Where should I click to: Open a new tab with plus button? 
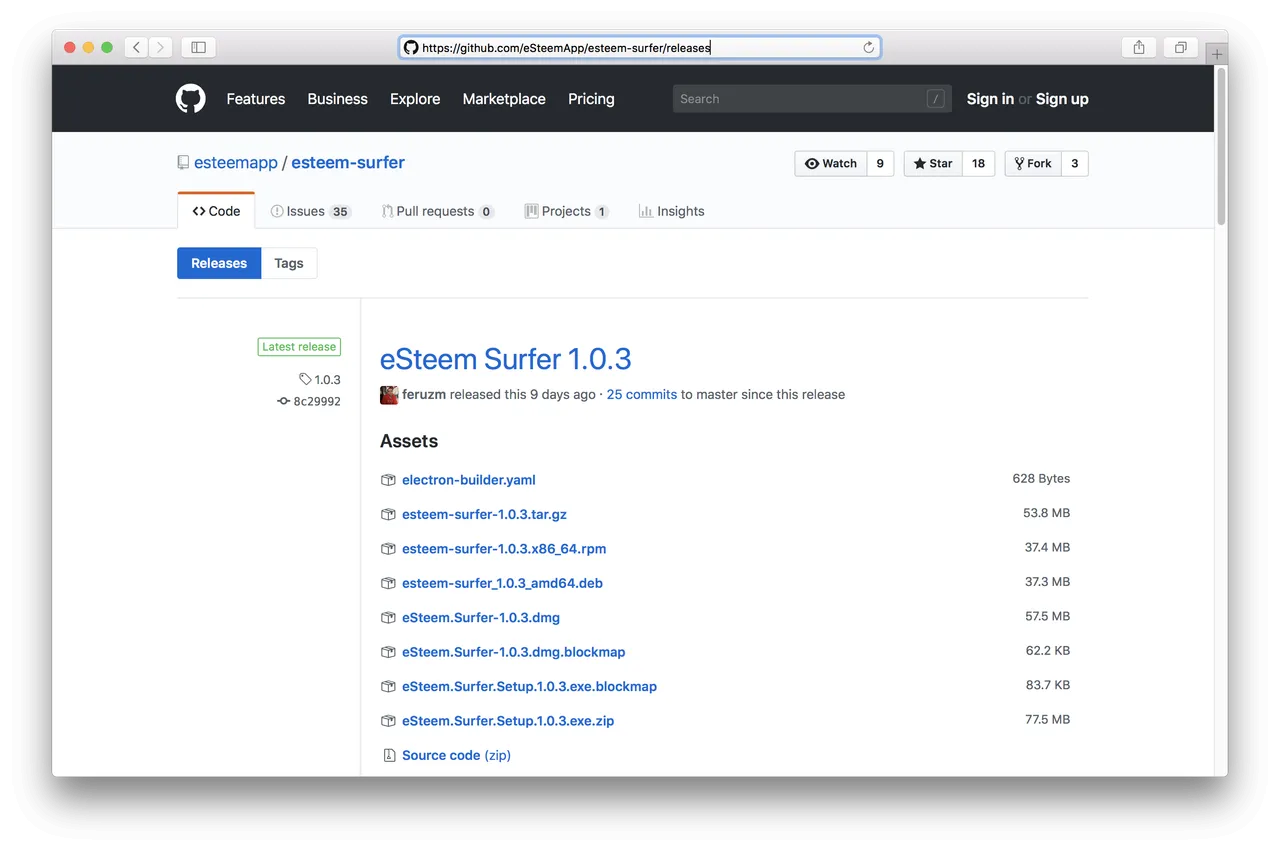coord(1217,54)
